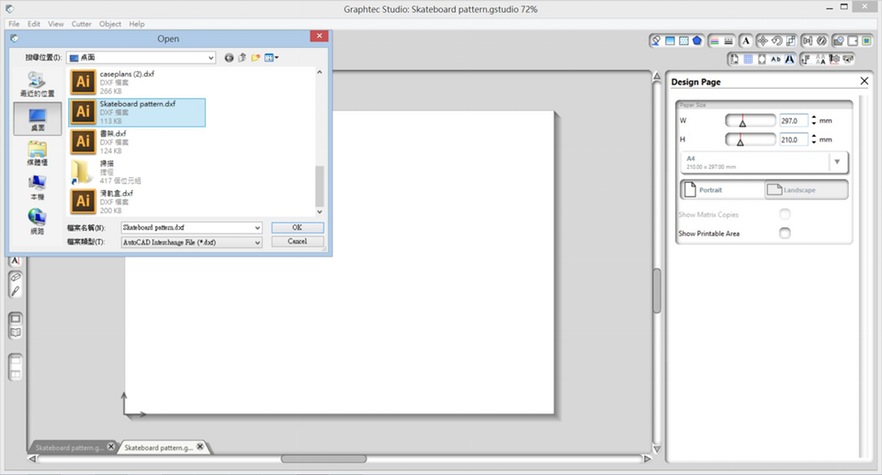This screenshot has height=475, width=882.
Task: Open the Text Style panel (A icon)
Action: (x=745, y=41)
